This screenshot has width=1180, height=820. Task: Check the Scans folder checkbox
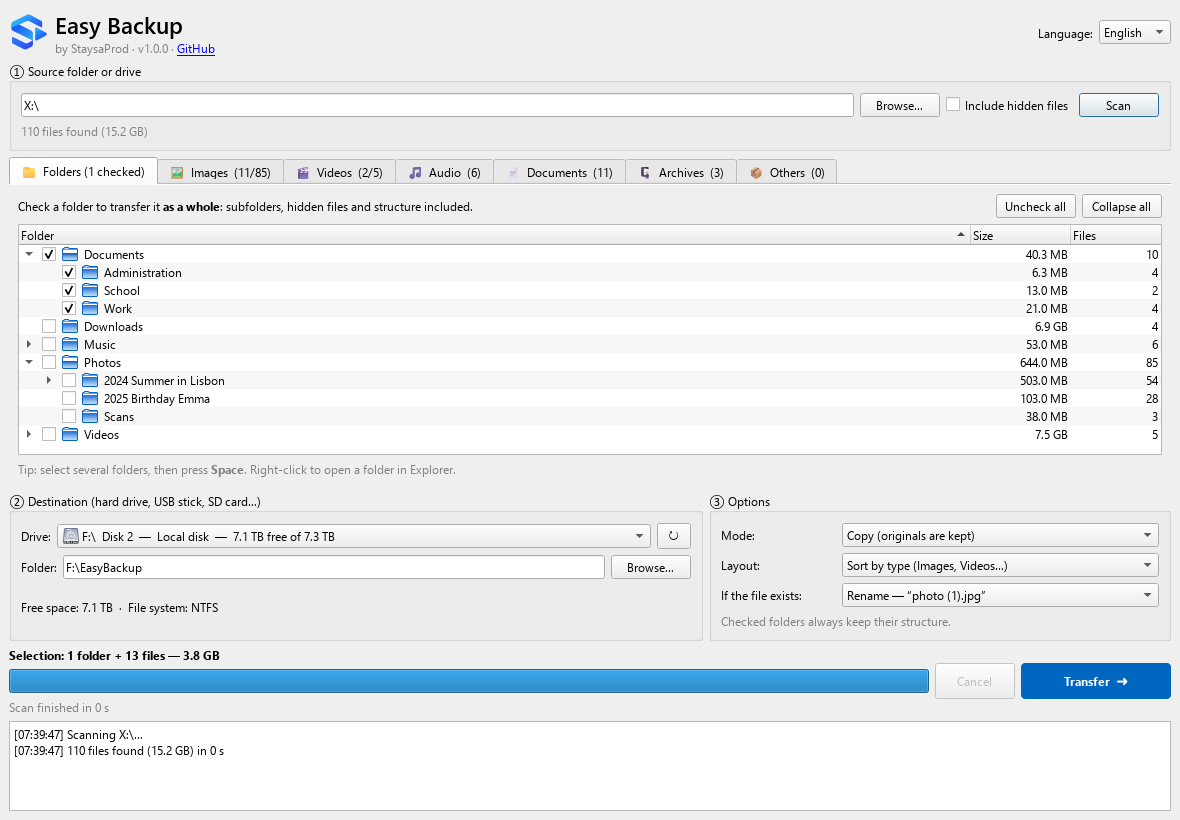(68, 417)
